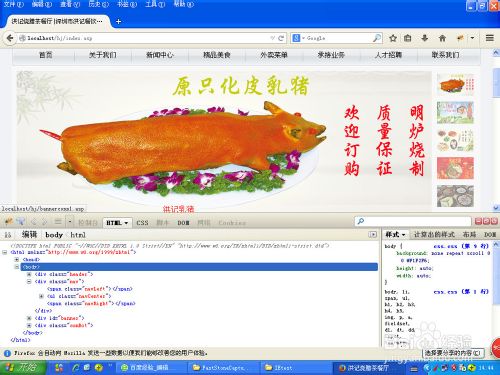This screenshot has height=375, width=500.
Task: Switch to 计算出的样式 side tab
Action: 434,235
